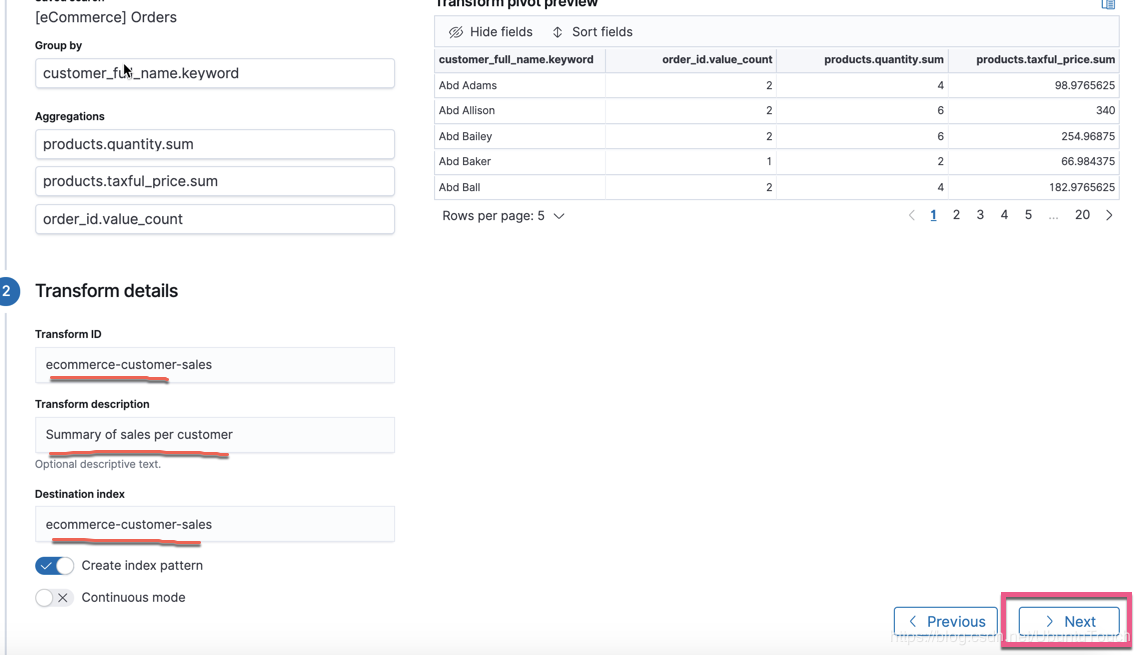Select the Abd Allison table cell
The height and width of the screenshot is (655, 1140).
click(x=520, y=110)
